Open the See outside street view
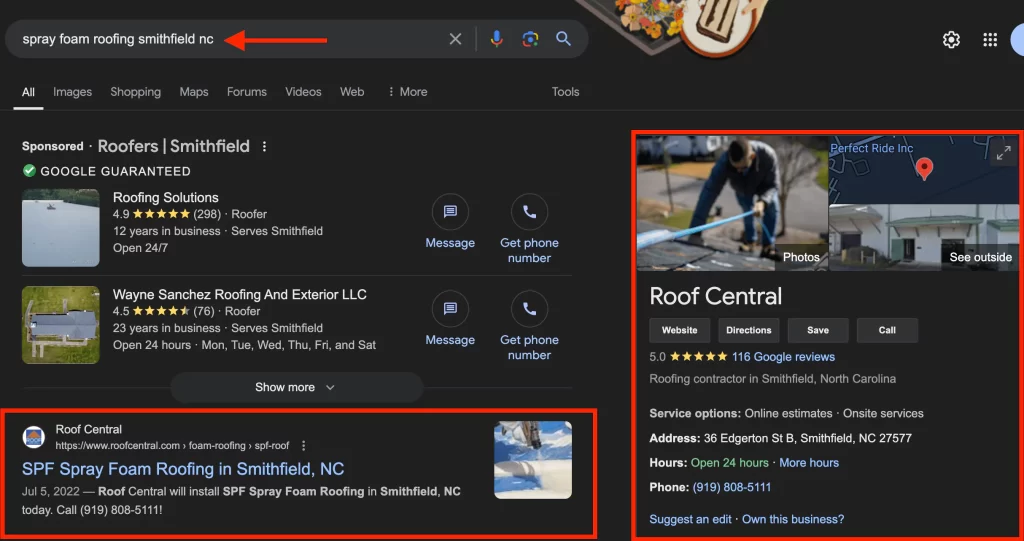 (923, 237)
